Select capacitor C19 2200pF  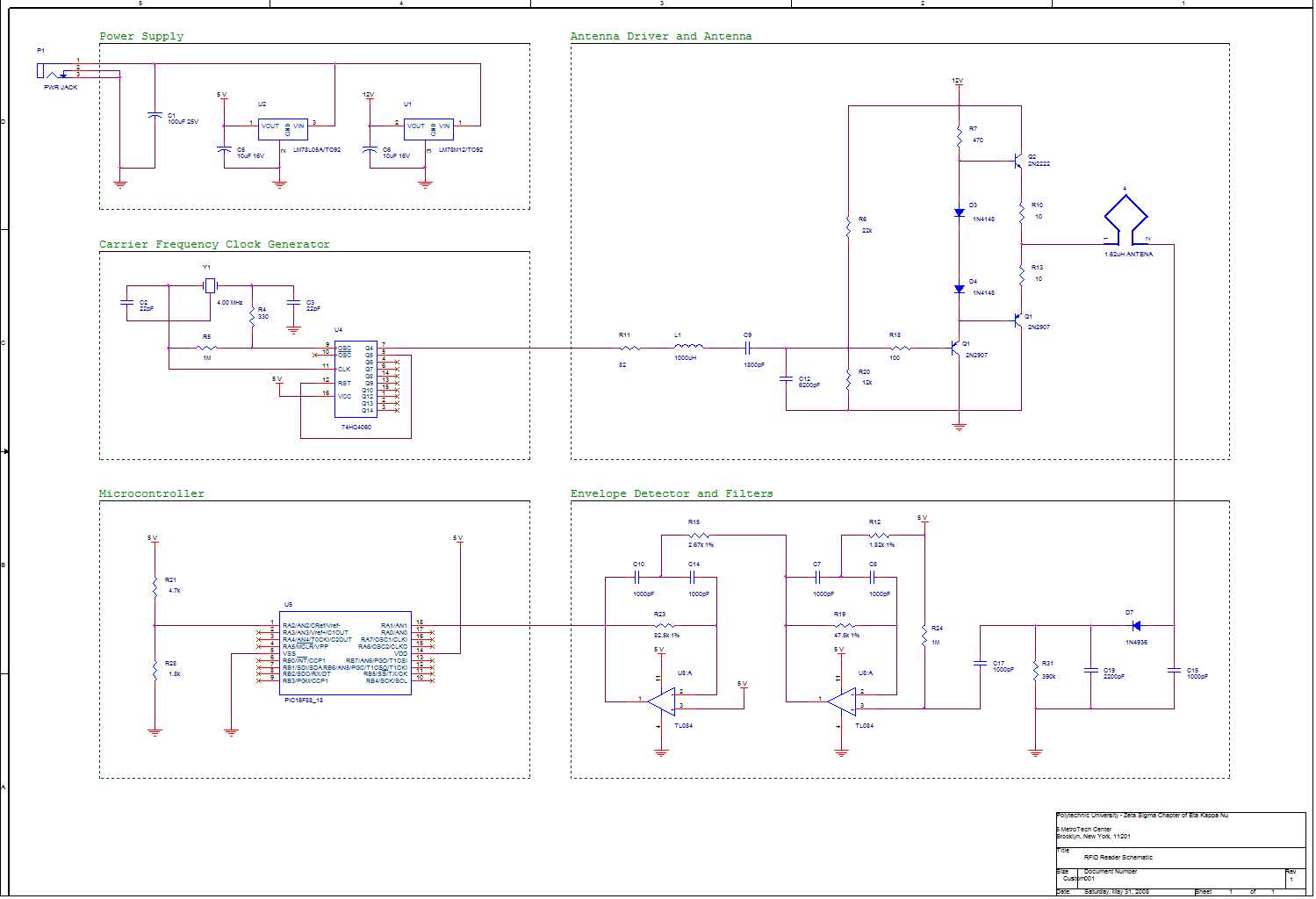(x=1090, y=670)
